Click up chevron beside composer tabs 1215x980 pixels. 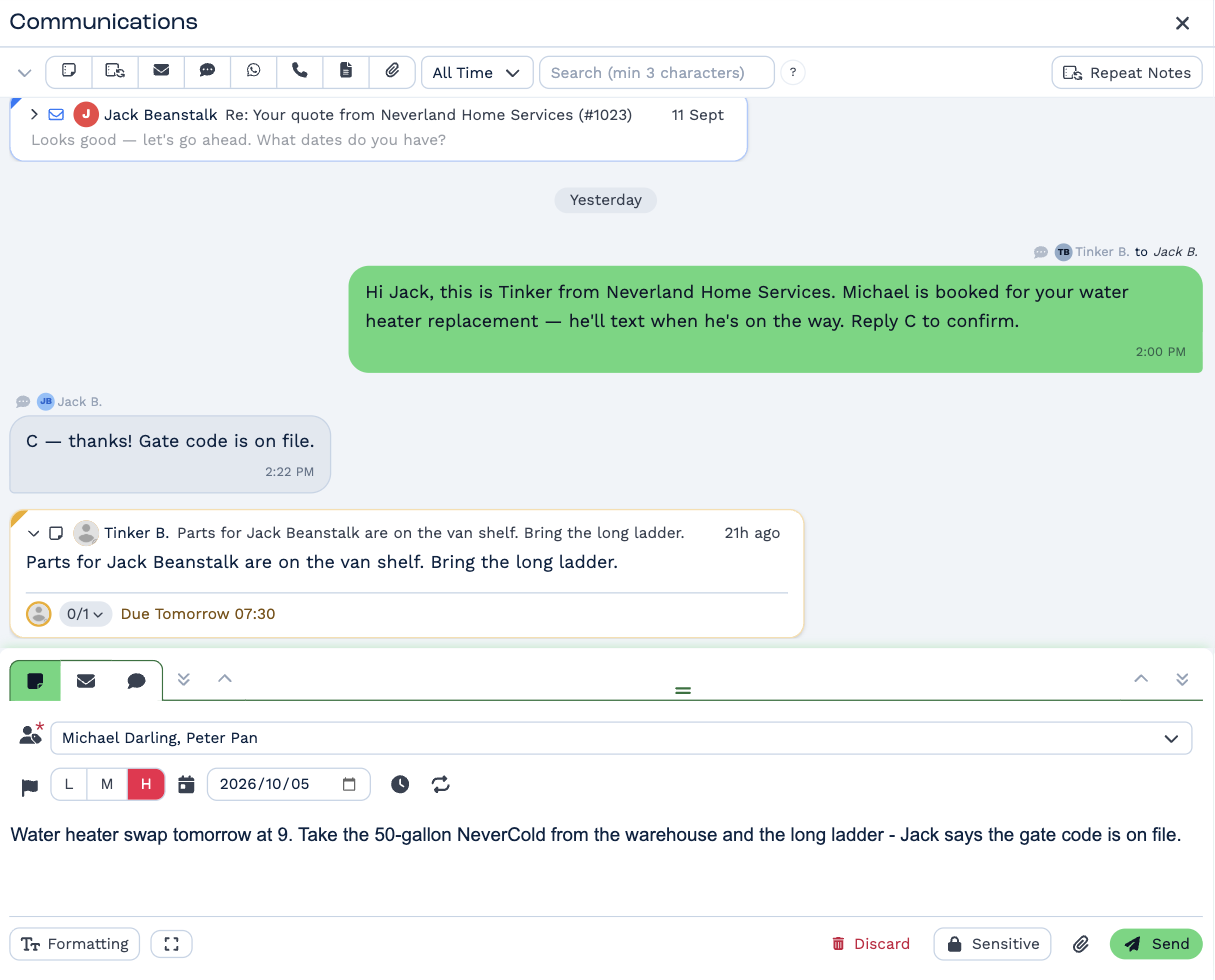225,679
